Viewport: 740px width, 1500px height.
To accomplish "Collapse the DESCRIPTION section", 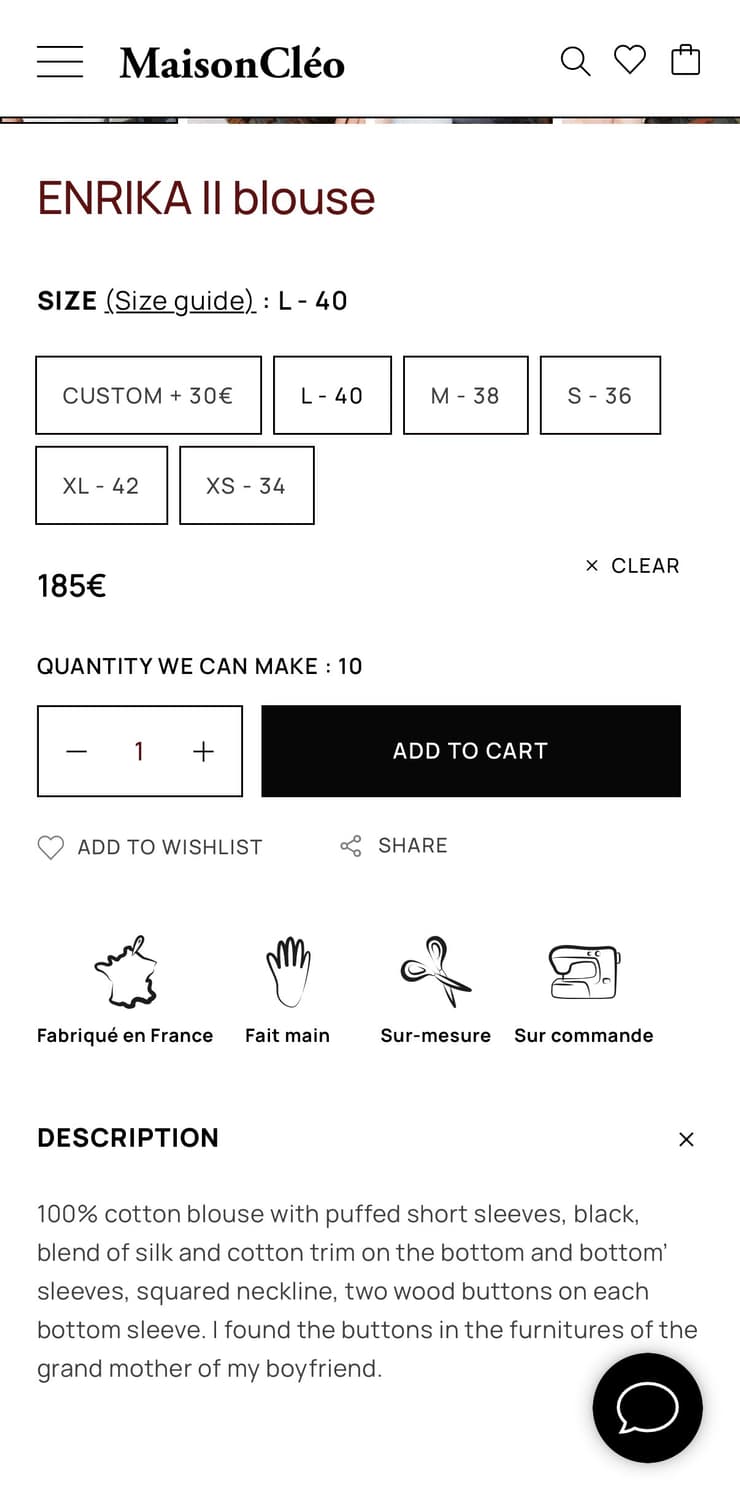I will pyautogui.click(x=686, y=1139).
